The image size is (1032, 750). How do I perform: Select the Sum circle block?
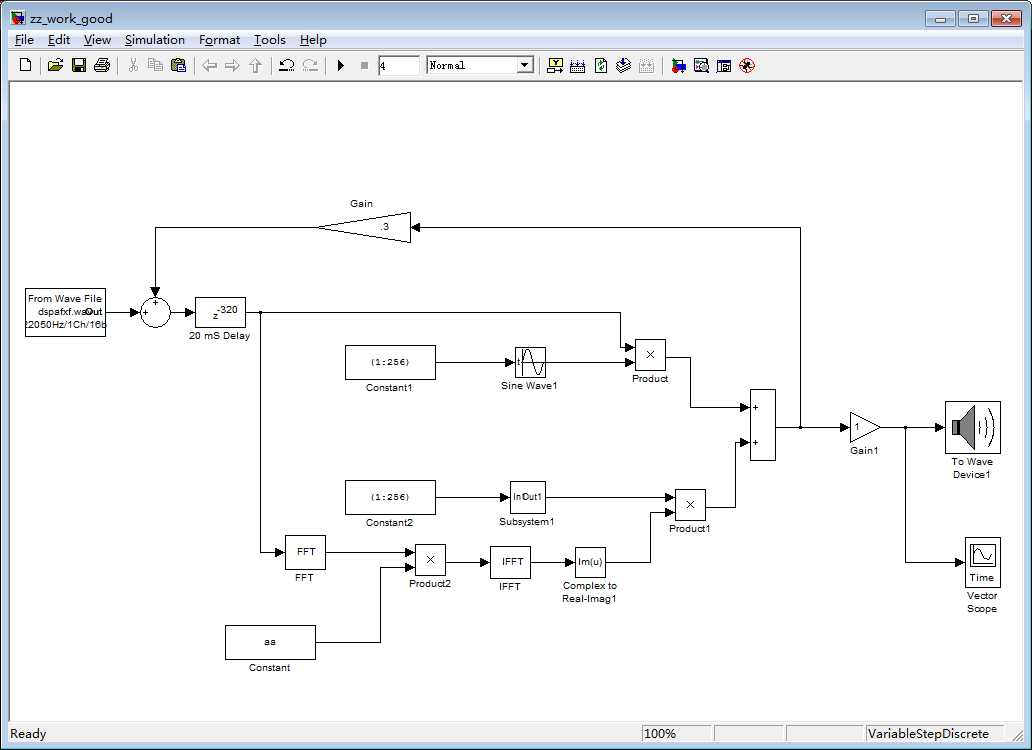click(155, 312)
